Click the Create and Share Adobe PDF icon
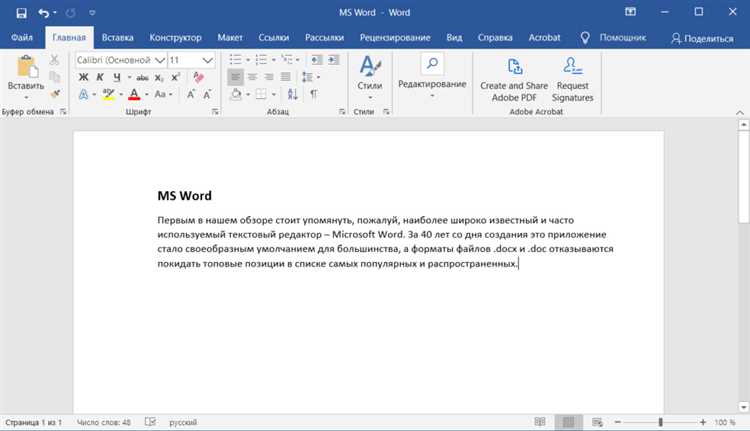Viewport: 750px width, 431px height. [514, 66]
